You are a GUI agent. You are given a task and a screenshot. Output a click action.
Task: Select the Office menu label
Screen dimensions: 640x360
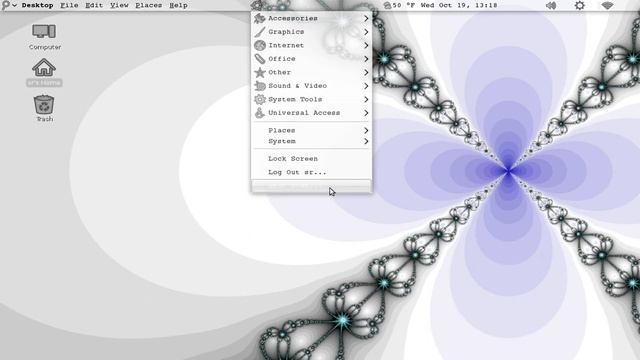[282, 59]
